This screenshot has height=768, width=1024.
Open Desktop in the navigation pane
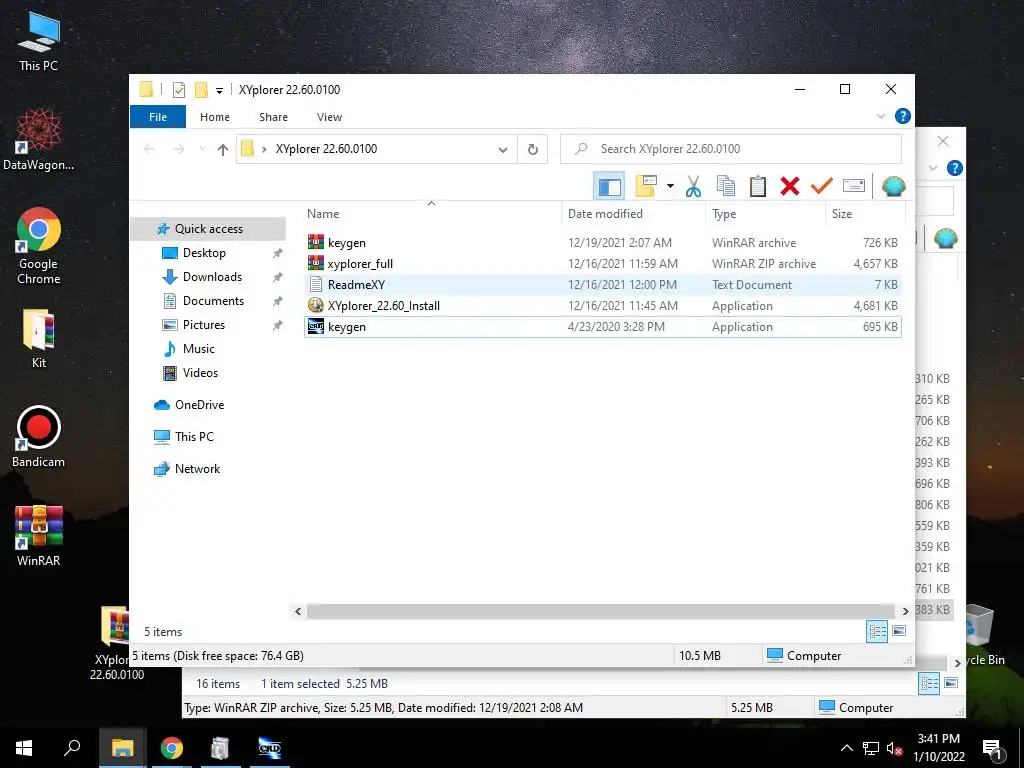pyautogui.click(x=204, y=253)
